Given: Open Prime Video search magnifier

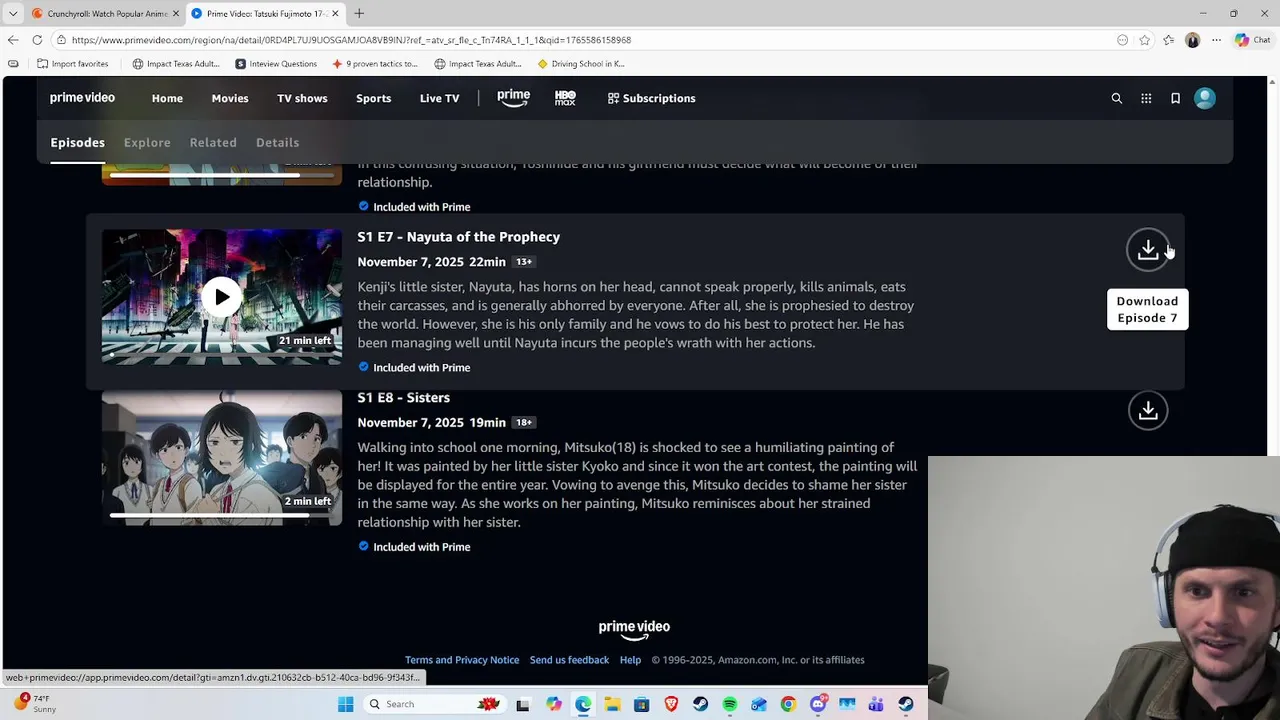Looking at the screenshot, I should point(1117,98).
